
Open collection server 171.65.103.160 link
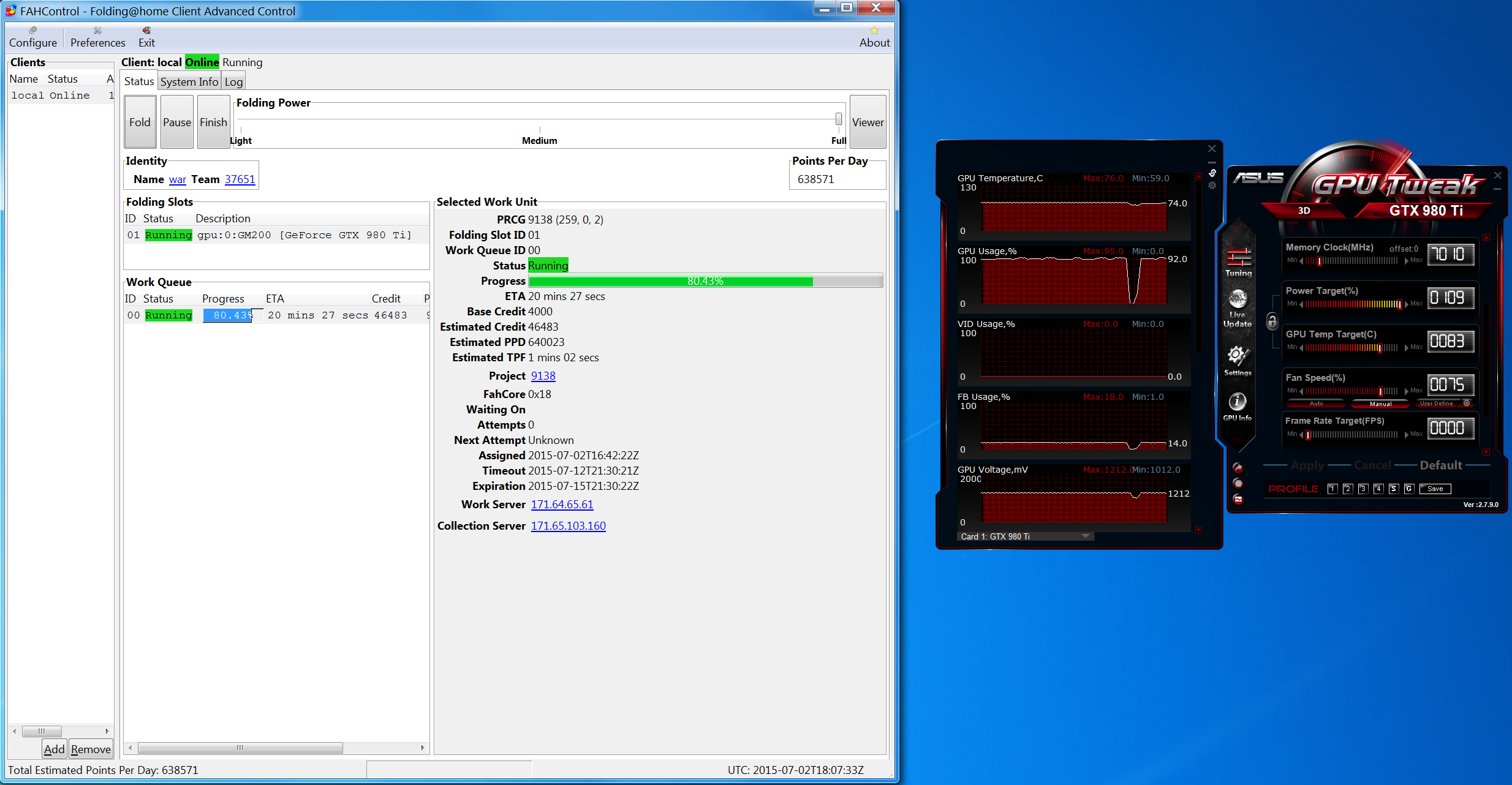click(x=568, y=526)
